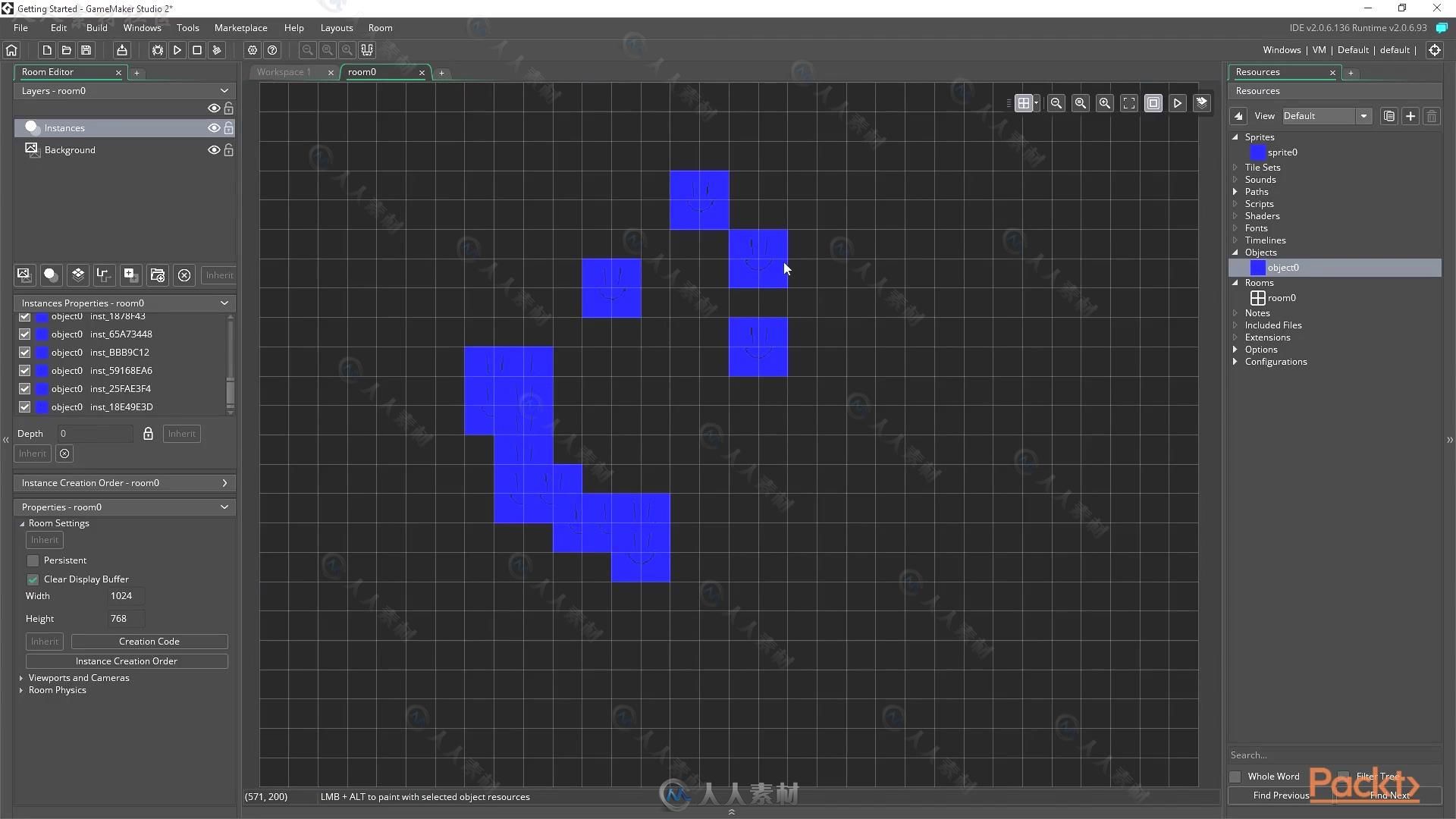
Task: Click the lock icon next to Depth field
Action: click(149, 433)
